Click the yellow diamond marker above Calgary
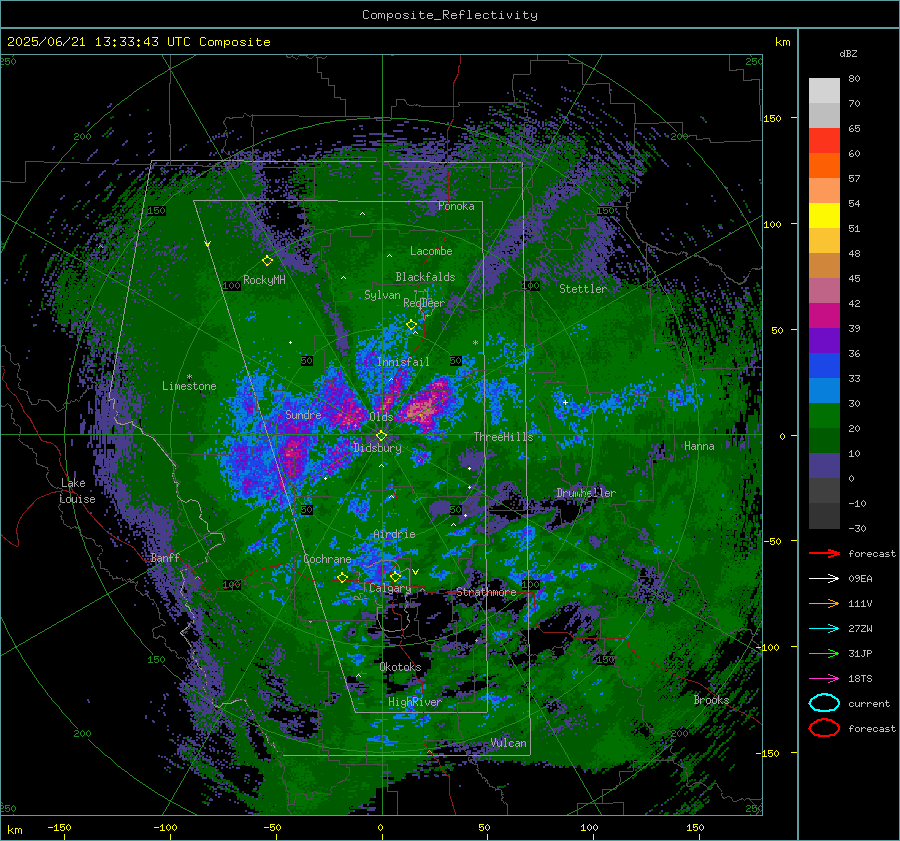The height and width of the screenshot is (841, 900). pyautogui.click(x=395, y=576)
